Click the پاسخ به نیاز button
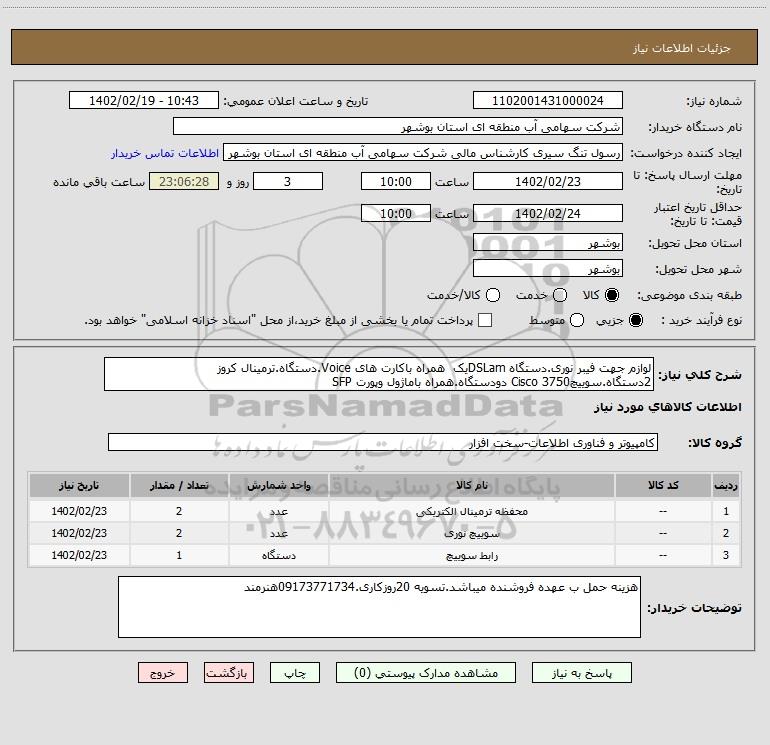This screenshot has width=770, height=745. (x=582, y=673)
